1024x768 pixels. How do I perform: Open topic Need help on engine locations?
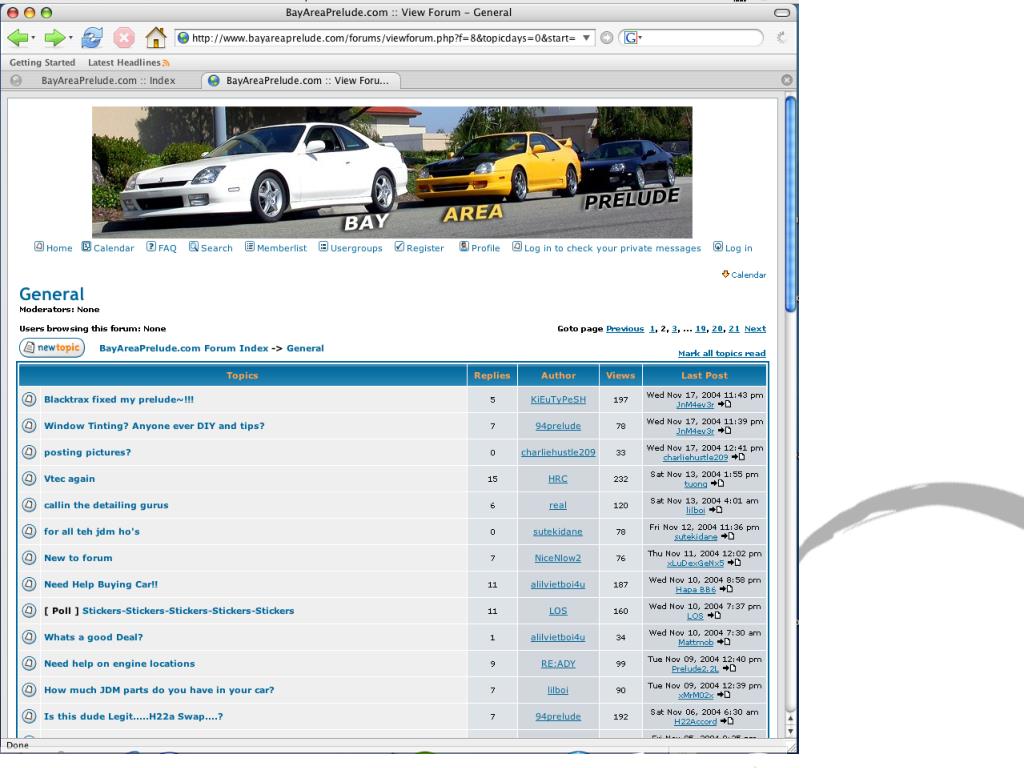click(x=119, y=664)
